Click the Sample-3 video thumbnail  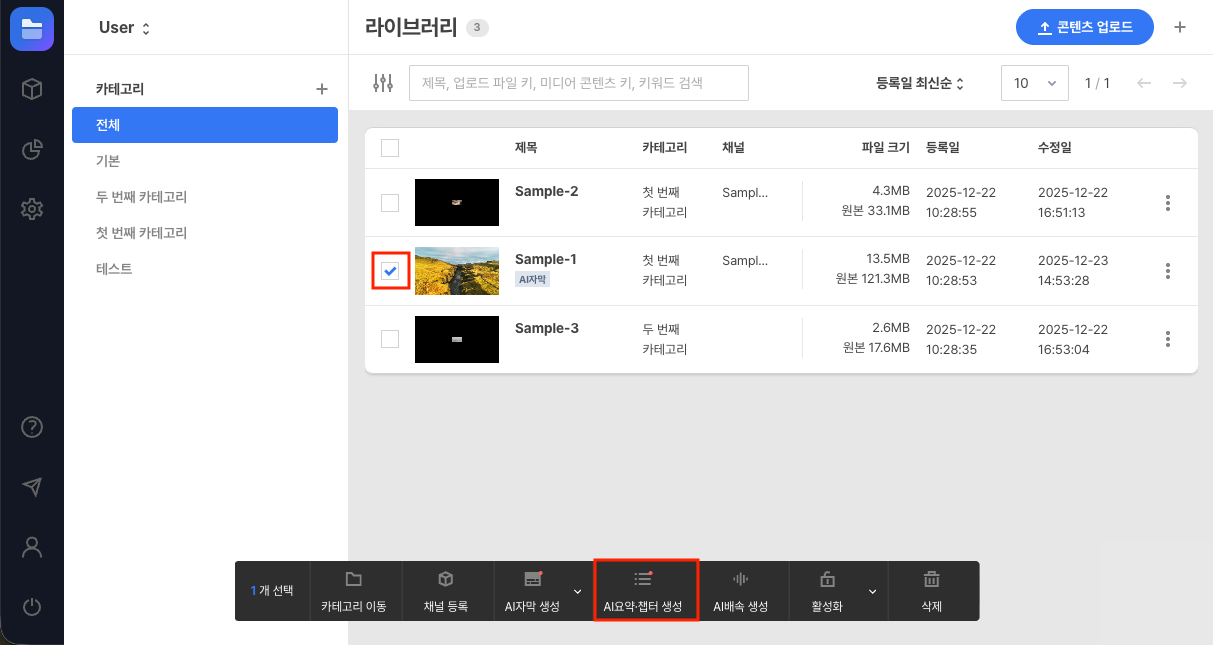pyautogui.click(x=456, y=339)
